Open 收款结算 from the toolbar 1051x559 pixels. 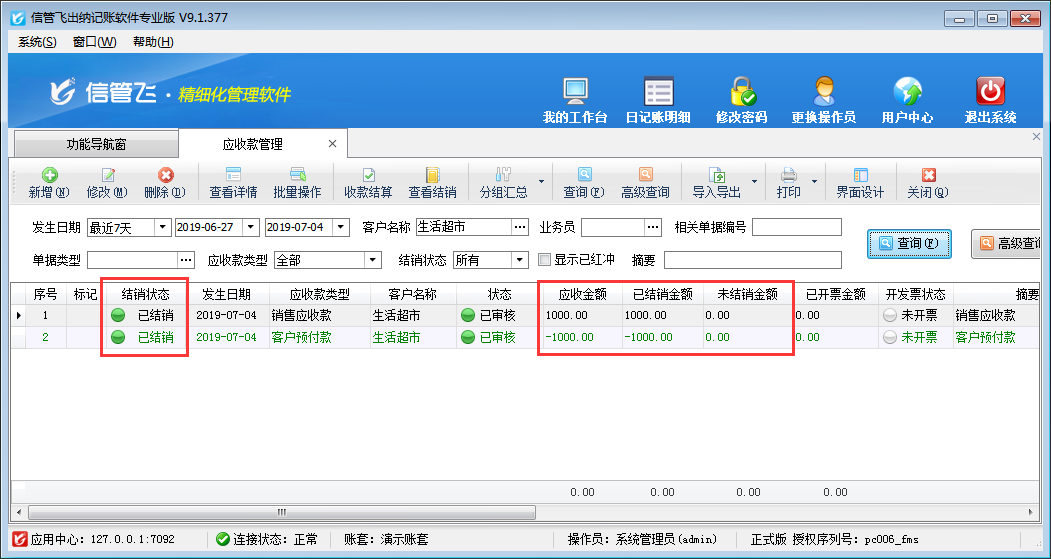368,183
